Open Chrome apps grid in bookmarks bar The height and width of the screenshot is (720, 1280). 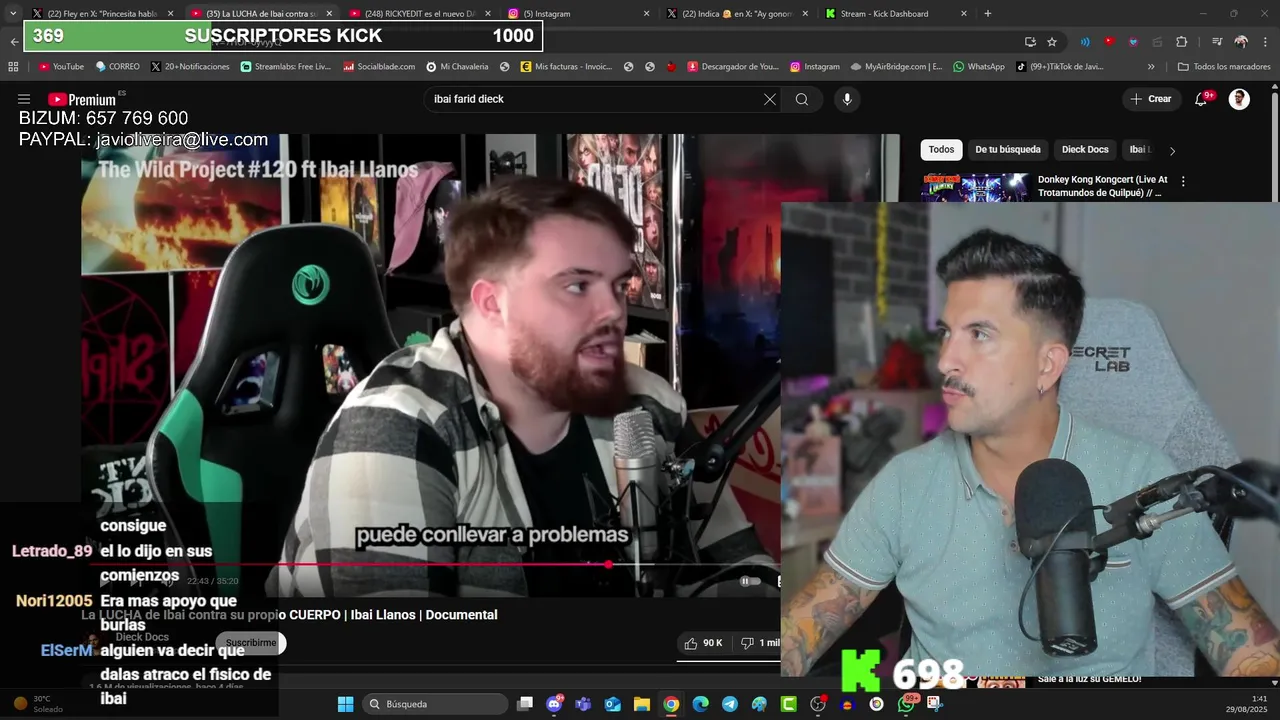pyautogui.click(x=13, y=67)
